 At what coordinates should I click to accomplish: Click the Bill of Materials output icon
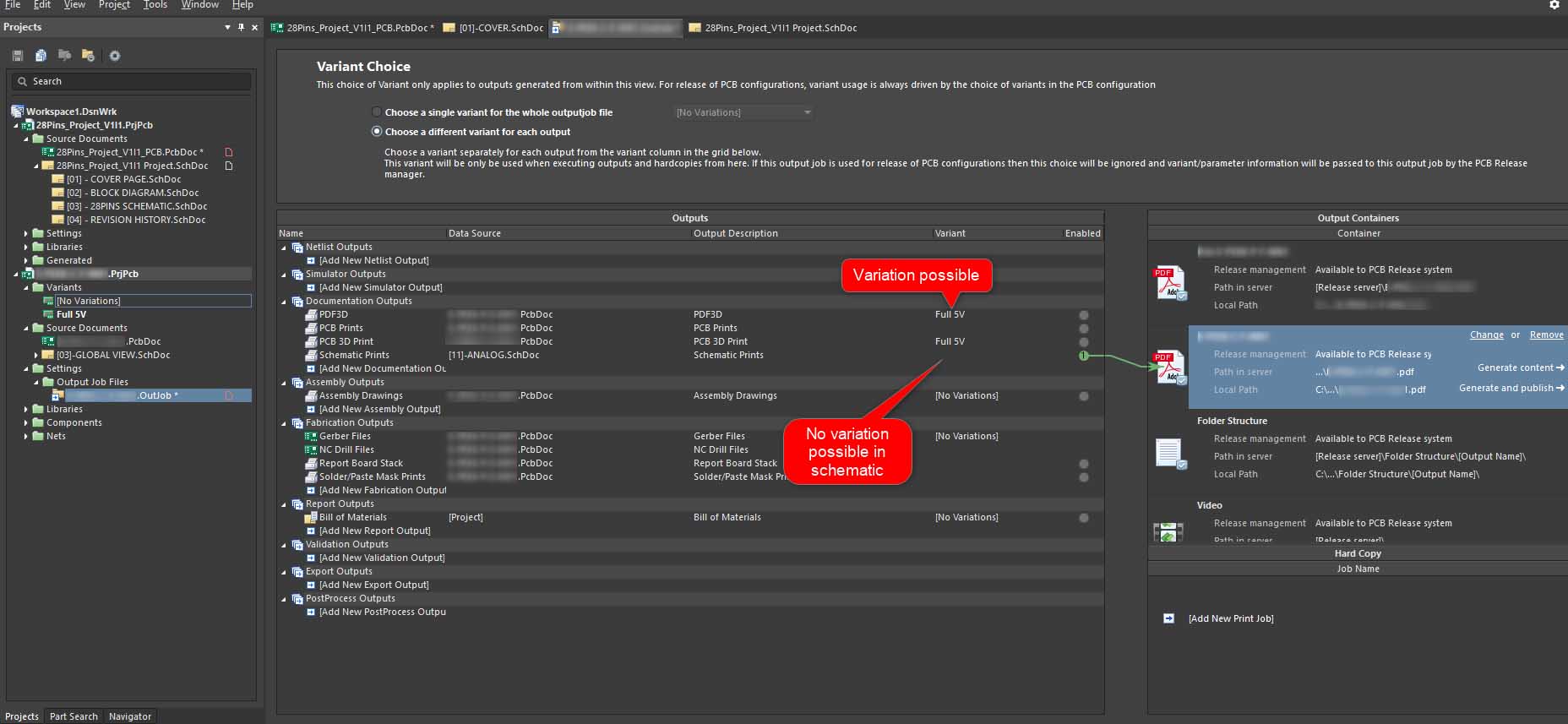point(311,517)
